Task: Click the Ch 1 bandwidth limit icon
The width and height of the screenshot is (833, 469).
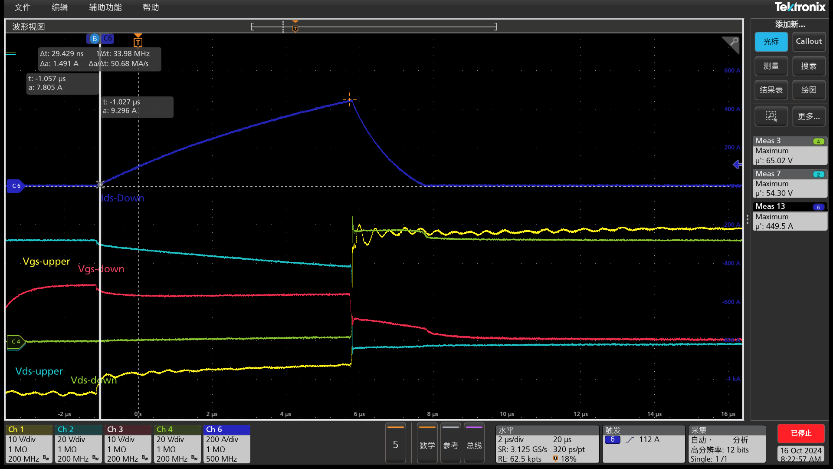Action: [46, 458]
